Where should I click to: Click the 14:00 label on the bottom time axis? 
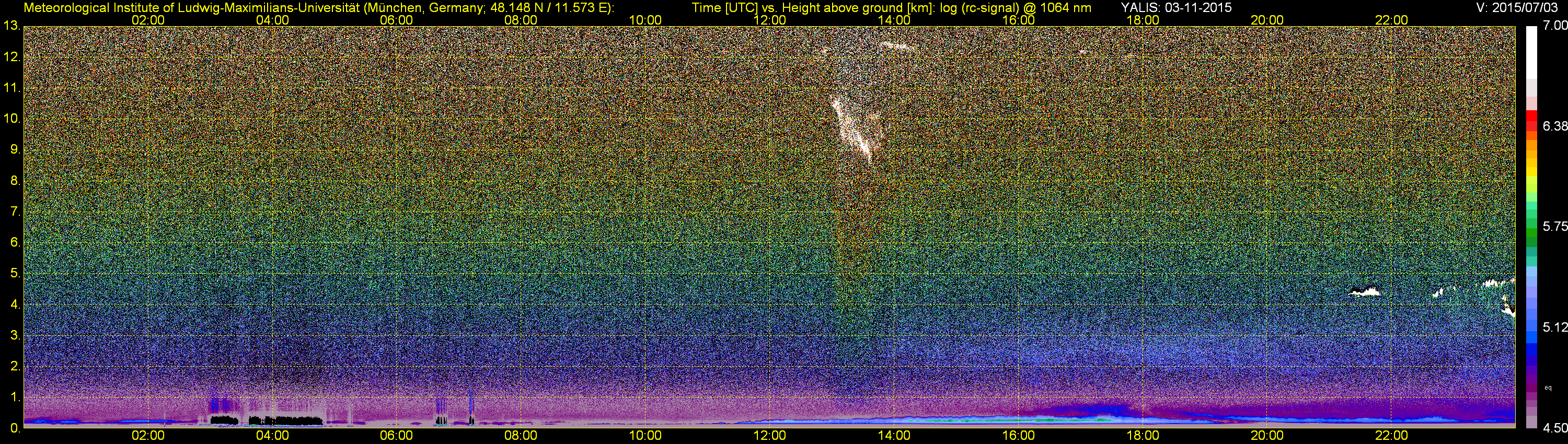(894, 436)
